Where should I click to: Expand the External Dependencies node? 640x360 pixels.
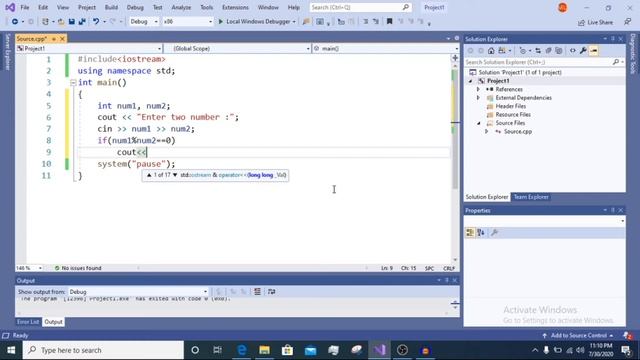tap(478, 98)
